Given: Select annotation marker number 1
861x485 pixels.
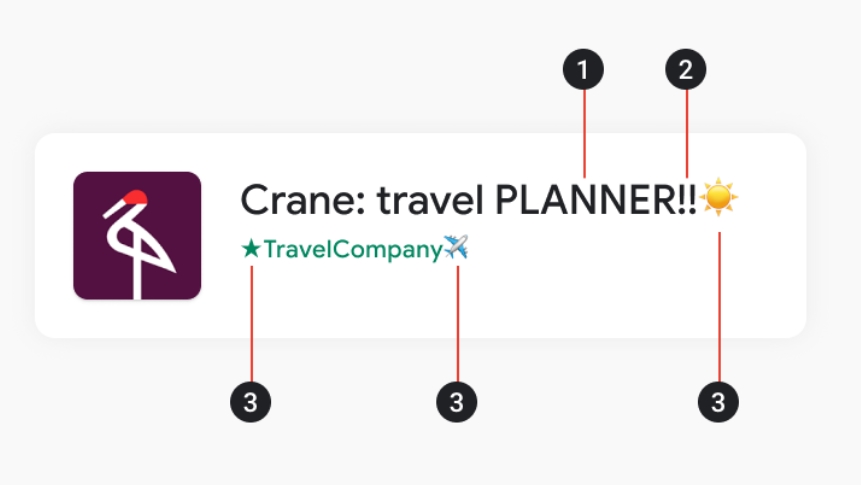Looking at the screenshot, I should click(584, 70).
